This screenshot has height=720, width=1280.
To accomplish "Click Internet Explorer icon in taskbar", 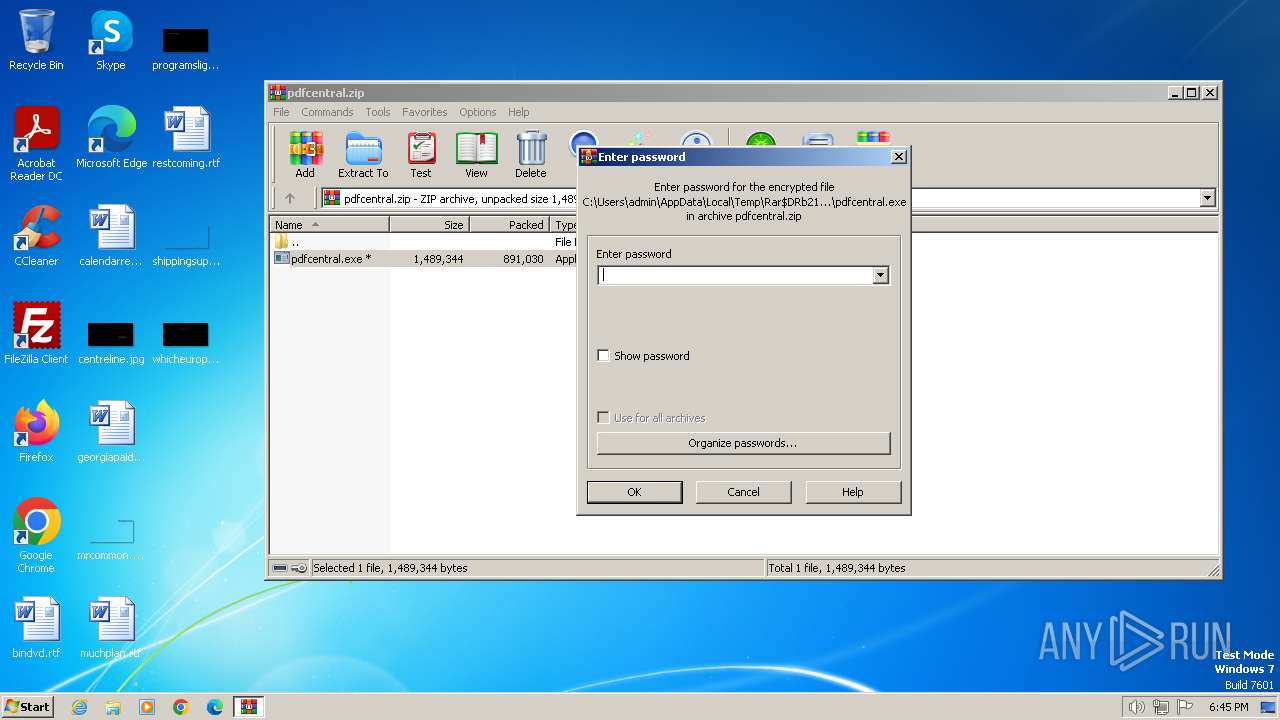I will [x=79, y=707].
